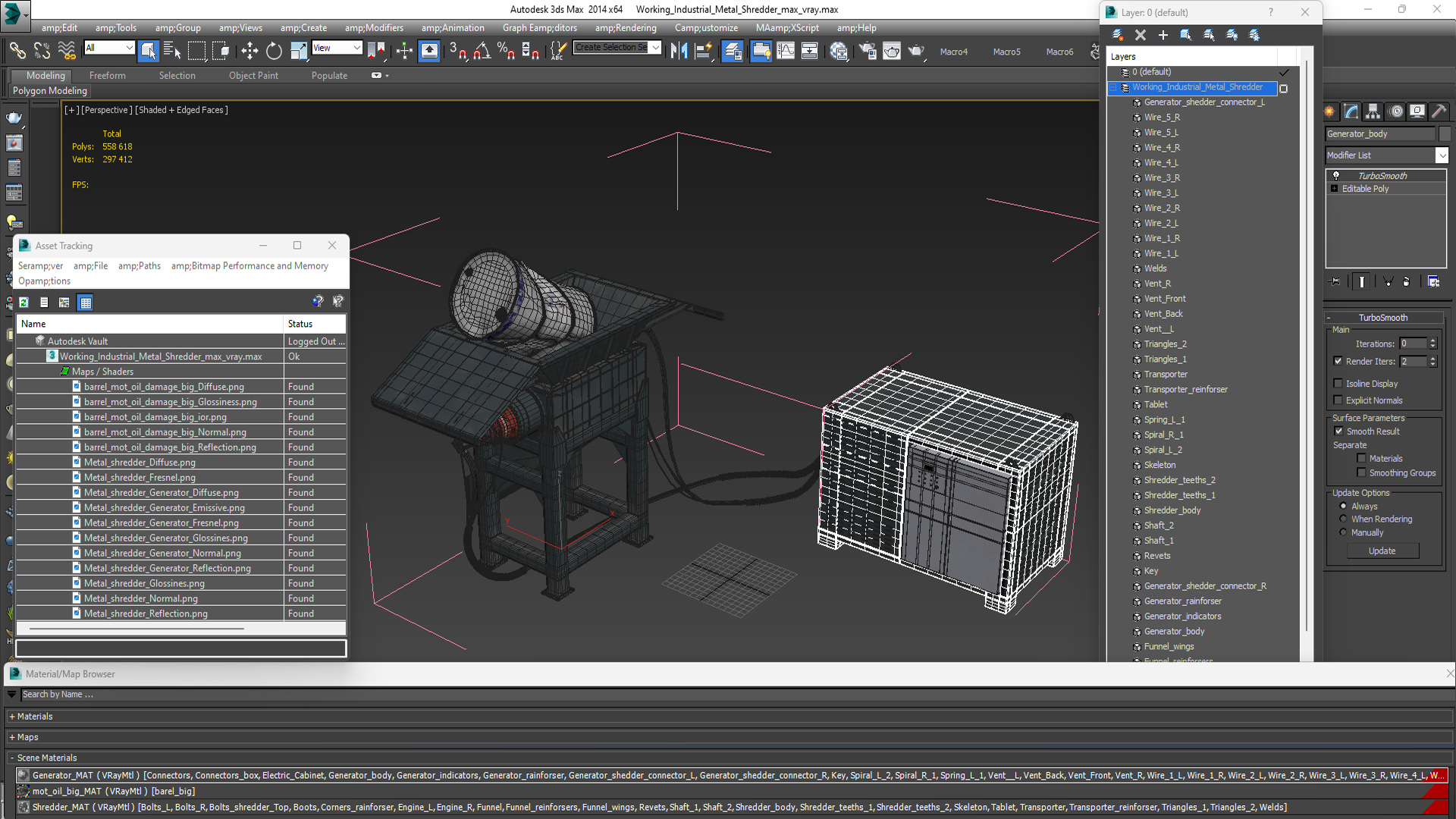Open the View reference coordinate dropdown
This screenshot has height=819, width=1456.
tap(337, 48)
